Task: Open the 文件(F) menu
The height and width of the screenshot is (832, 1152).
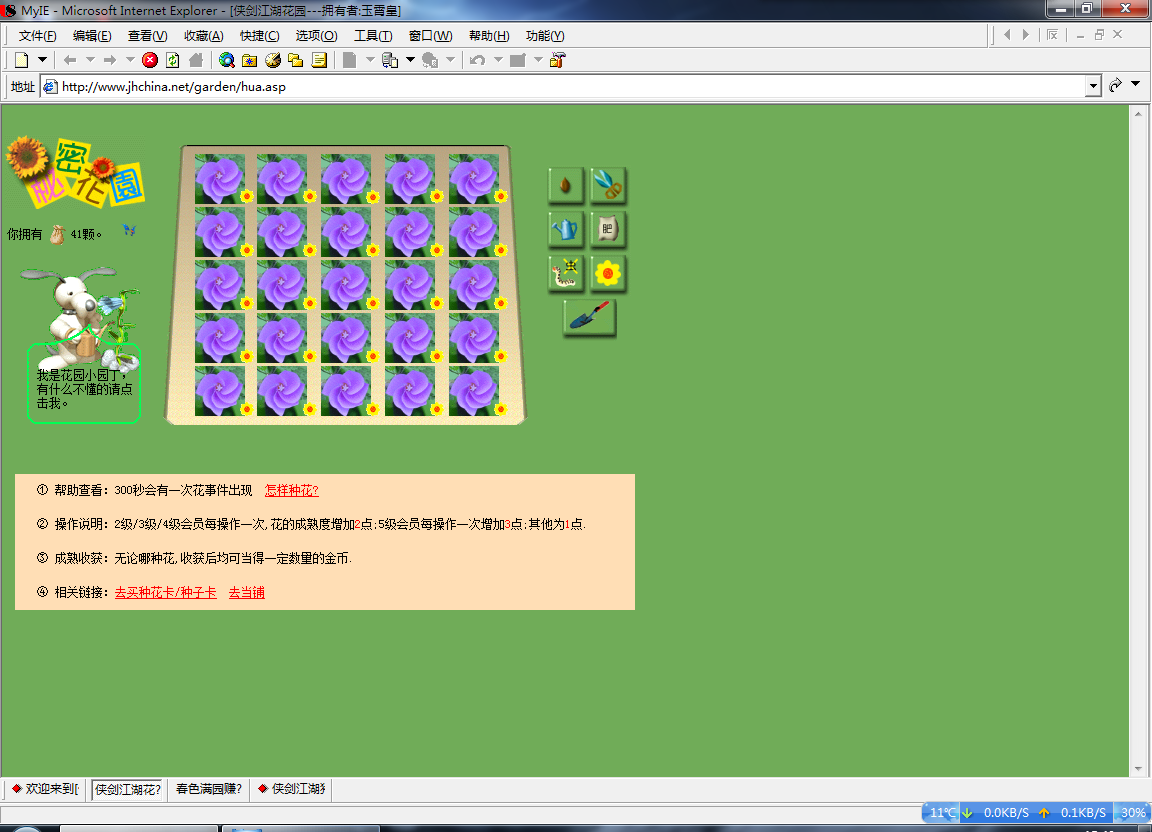Action: point(37,36)
